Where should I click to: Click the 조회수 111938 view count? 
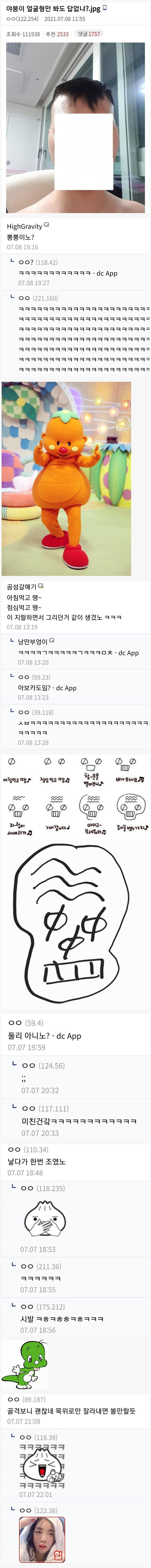[x=23, y=34]
